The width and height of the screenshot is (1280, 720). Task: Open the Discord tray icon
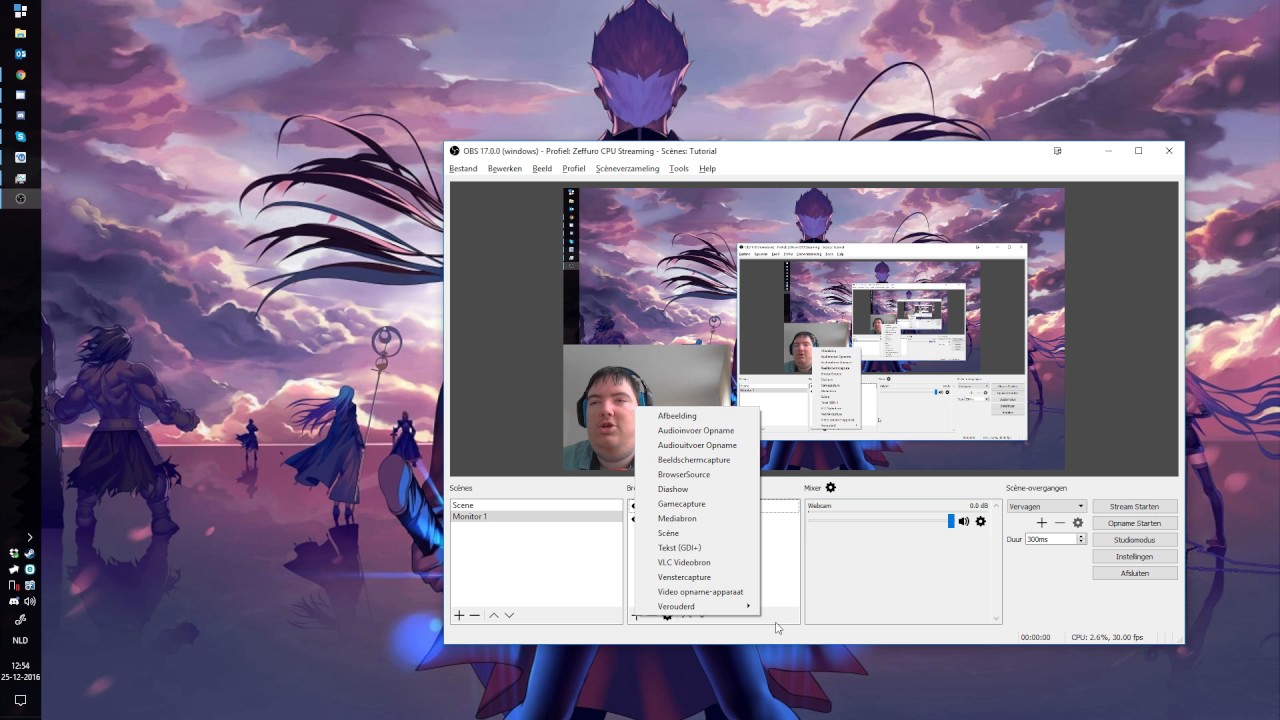tap(14, 601)
